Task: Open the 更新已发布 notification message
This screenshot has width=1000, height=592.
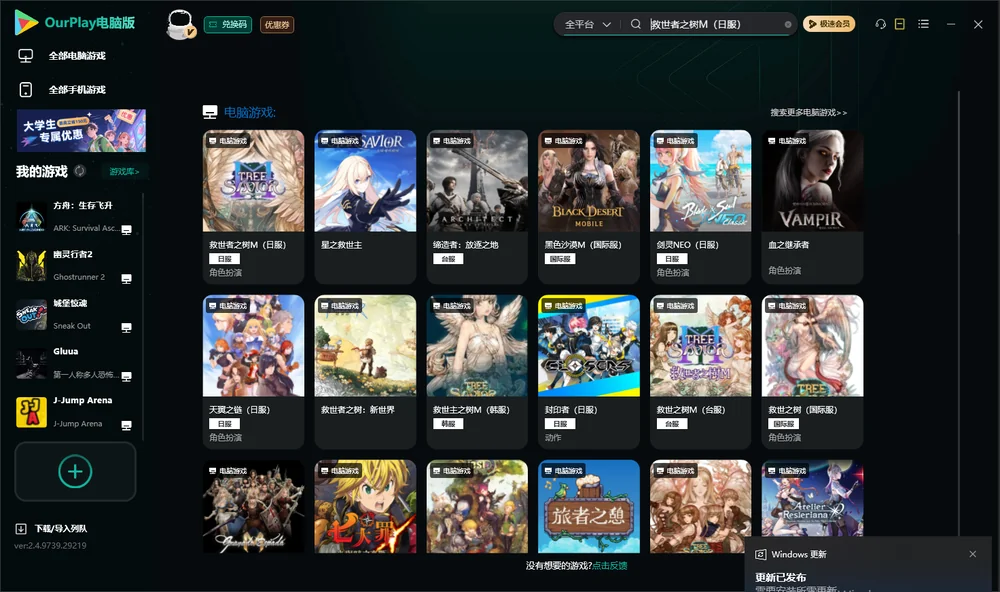Action: pyautogui.click(x=781, y=577)
